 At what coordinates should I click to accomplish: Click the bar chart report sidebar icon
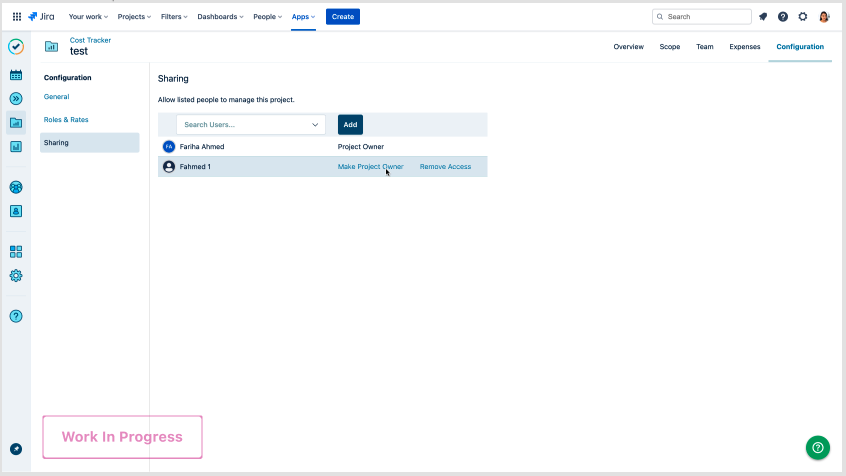click(16, 147)
